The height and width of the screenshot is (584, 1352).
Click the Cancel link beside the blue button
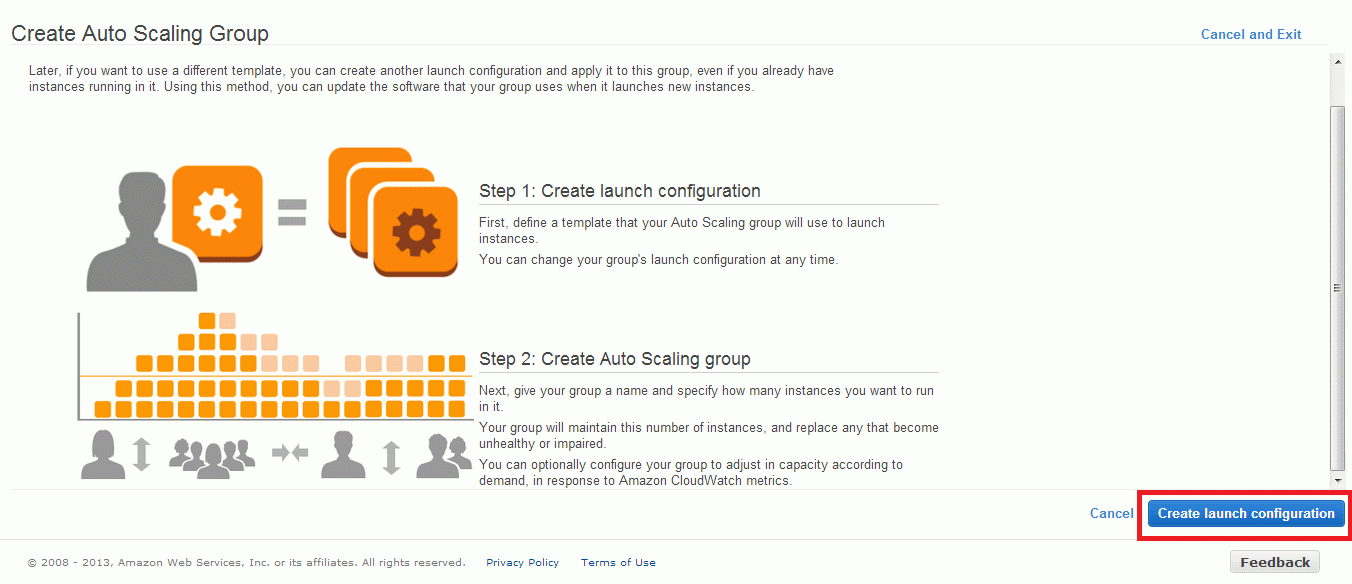pos(1111,513)
